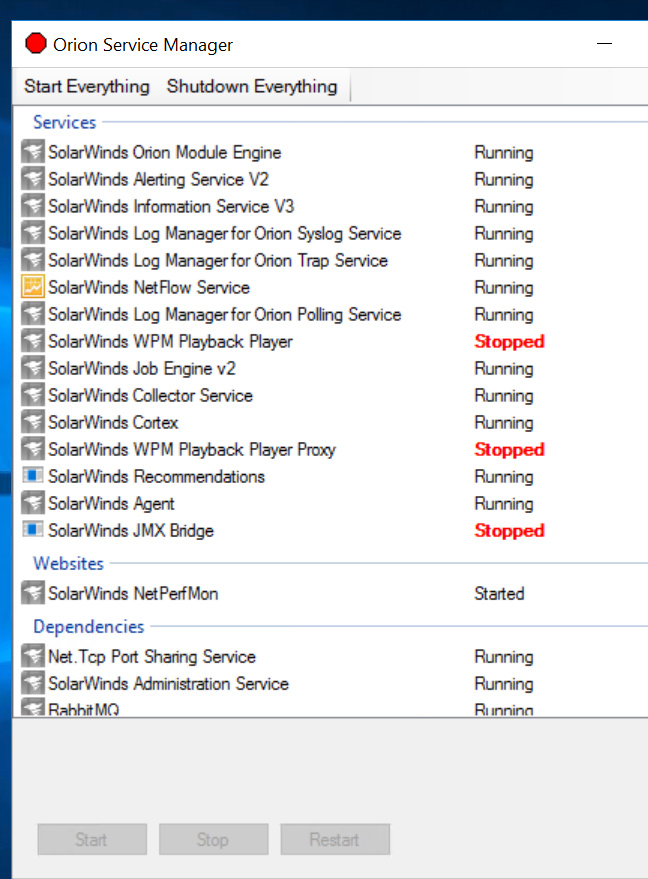
Task: Click the Running status of SolarWinds Agent
Action: coord(503,503)
